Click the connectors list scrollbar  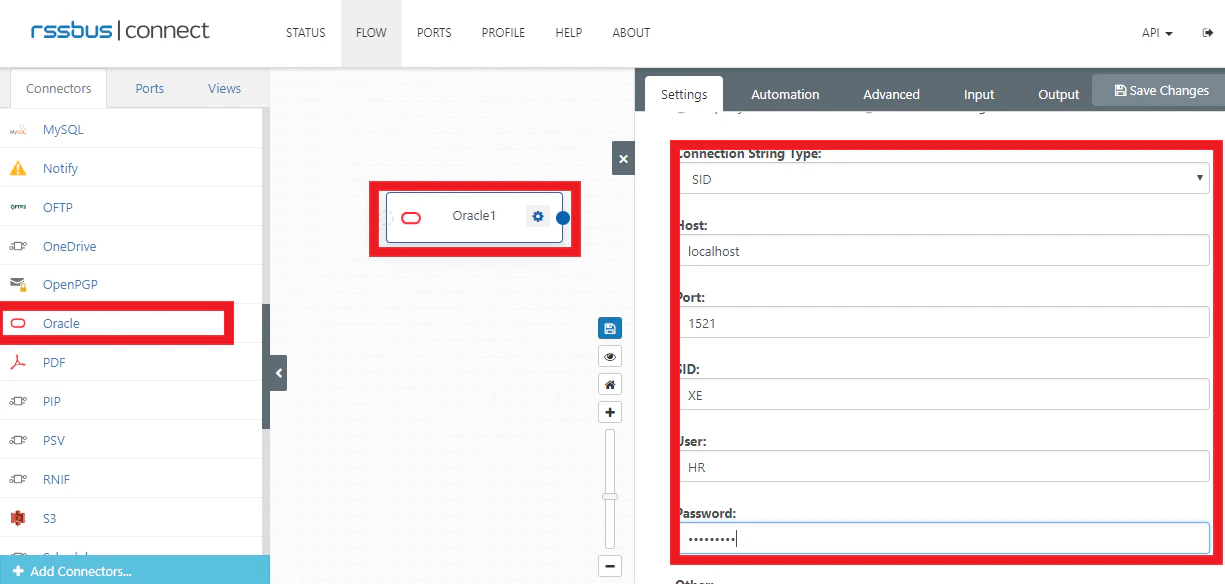265,366
